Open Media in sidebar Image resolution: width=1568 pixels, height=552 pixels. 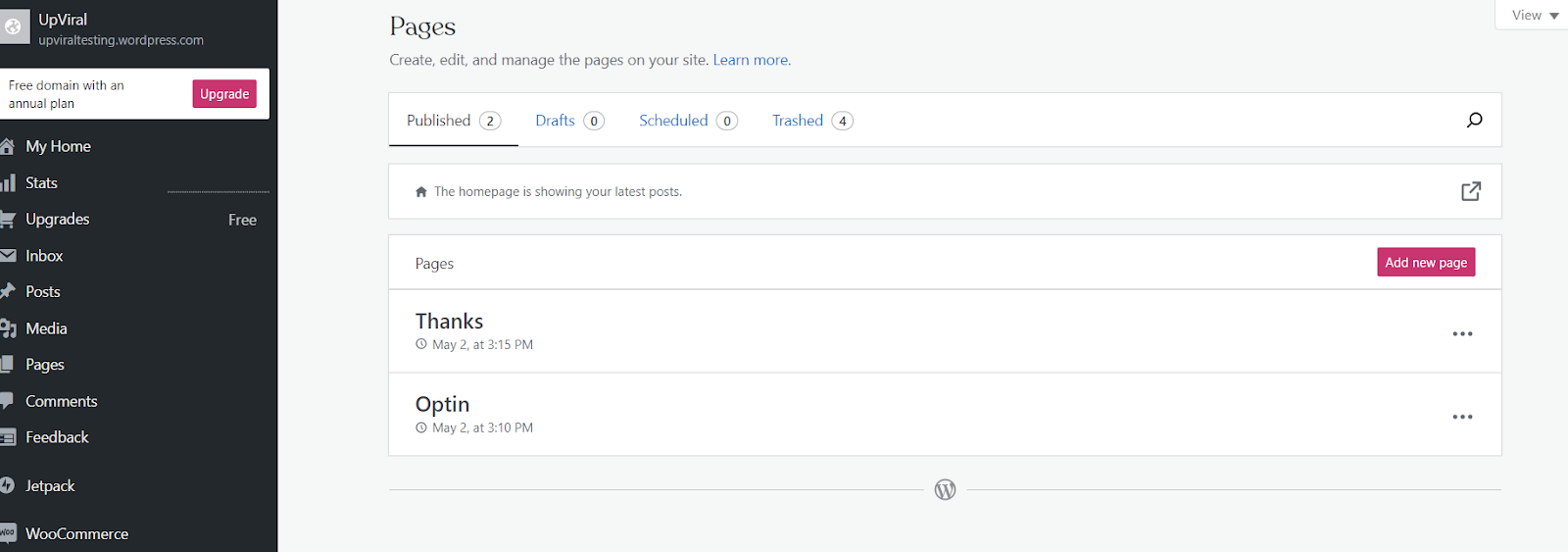46,328
